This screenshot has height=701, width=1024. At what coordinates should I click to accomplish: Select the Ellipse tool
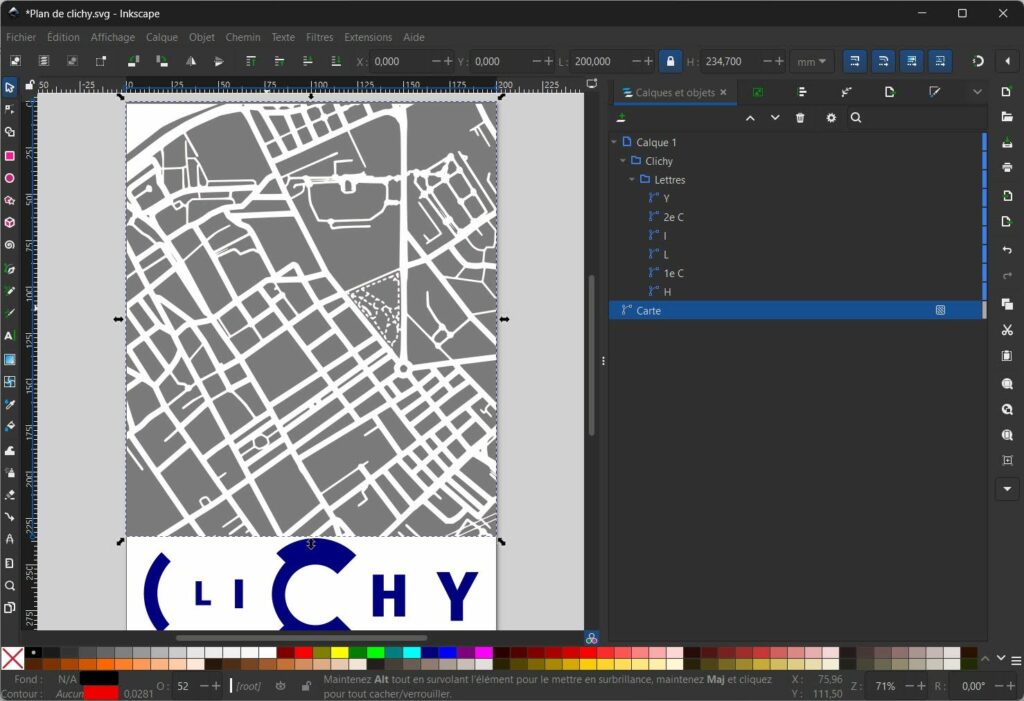tap(9, 178)
